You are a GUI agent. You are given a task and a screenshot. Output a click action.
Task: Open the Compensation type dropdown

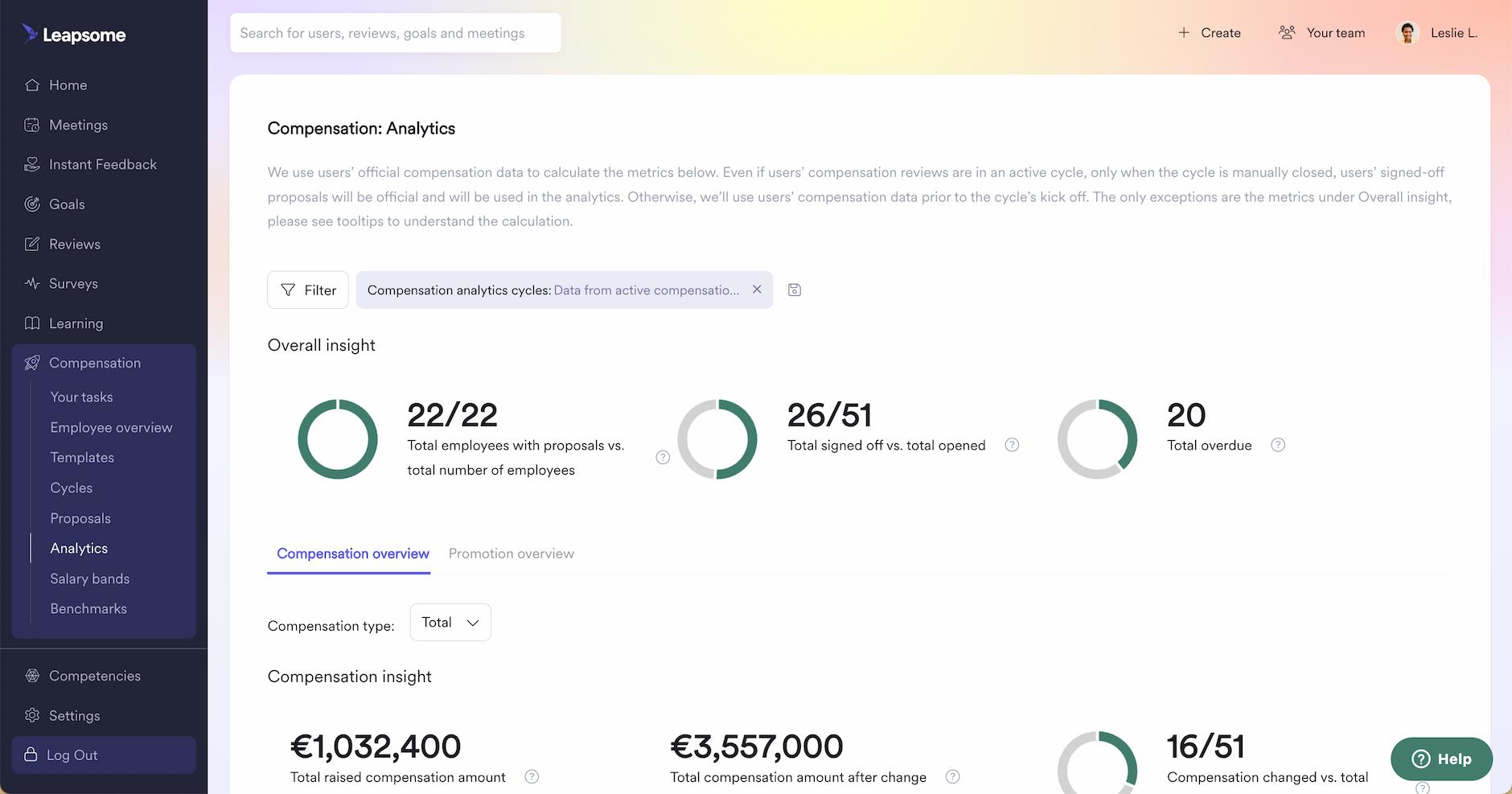[450, 622]
